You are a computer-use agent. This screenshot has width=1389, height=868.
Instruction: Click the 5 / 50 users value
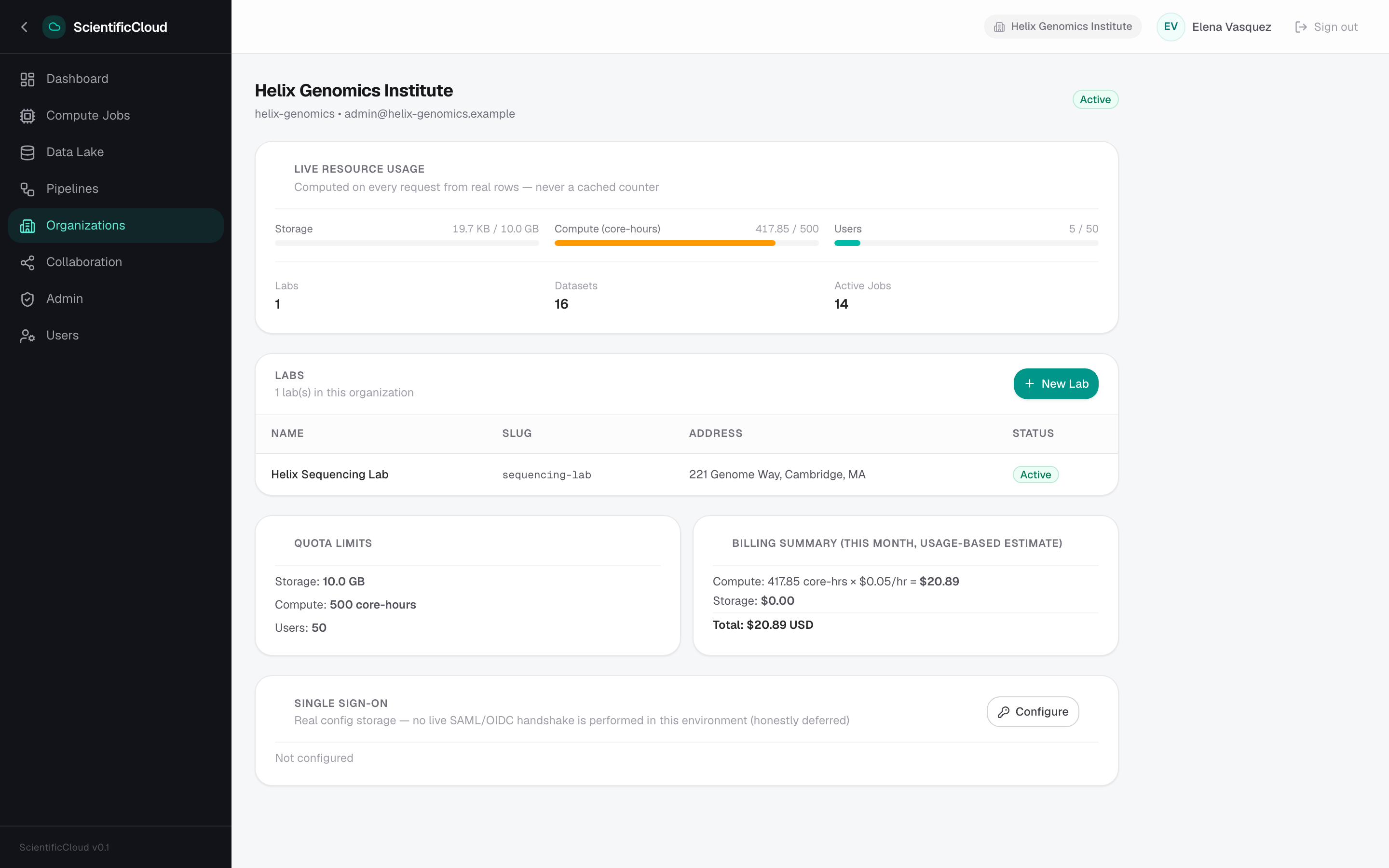click(1084, 229)
